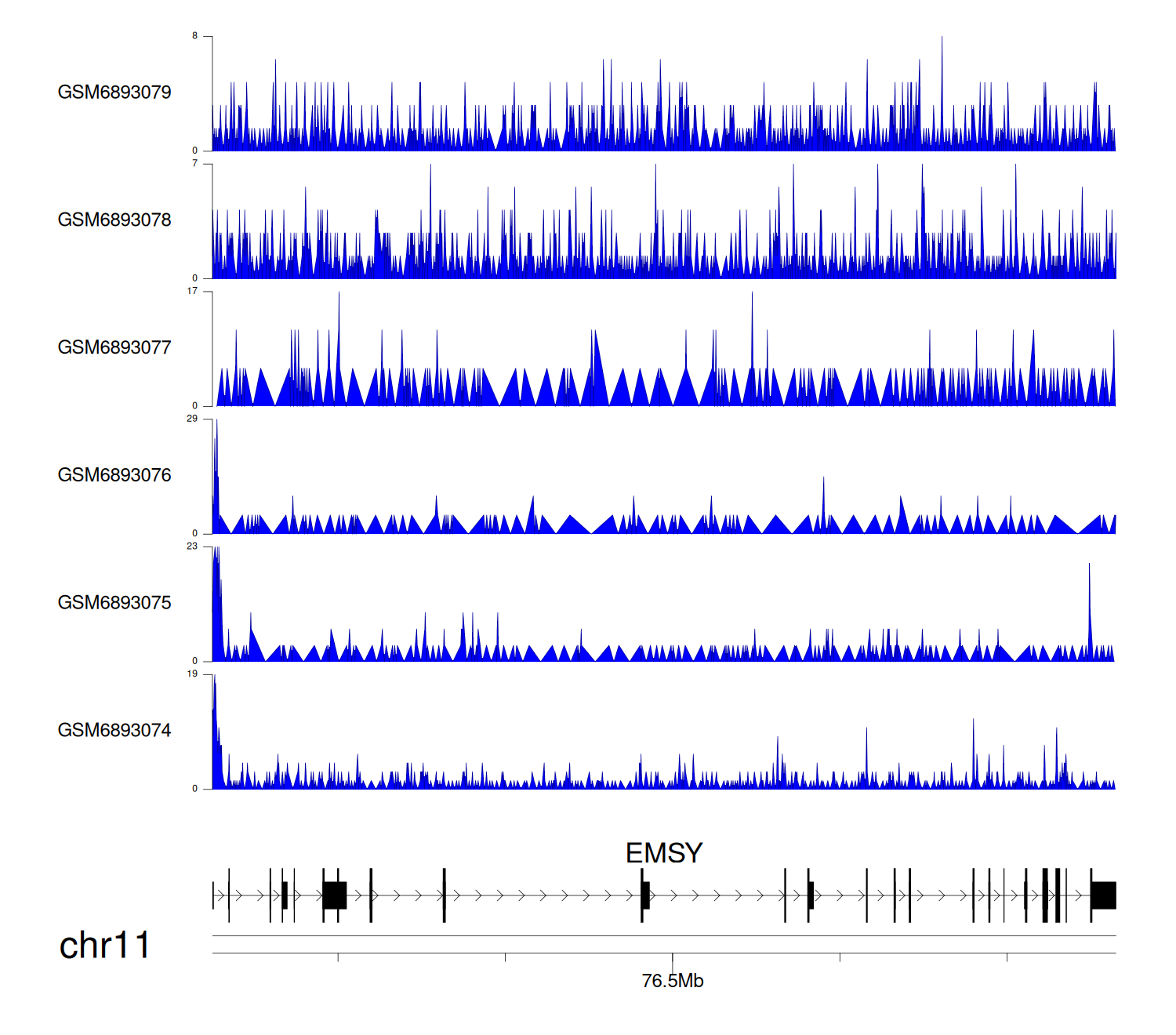
Task: Click the y-axis maximum value 29
Action: coord(193,419)
